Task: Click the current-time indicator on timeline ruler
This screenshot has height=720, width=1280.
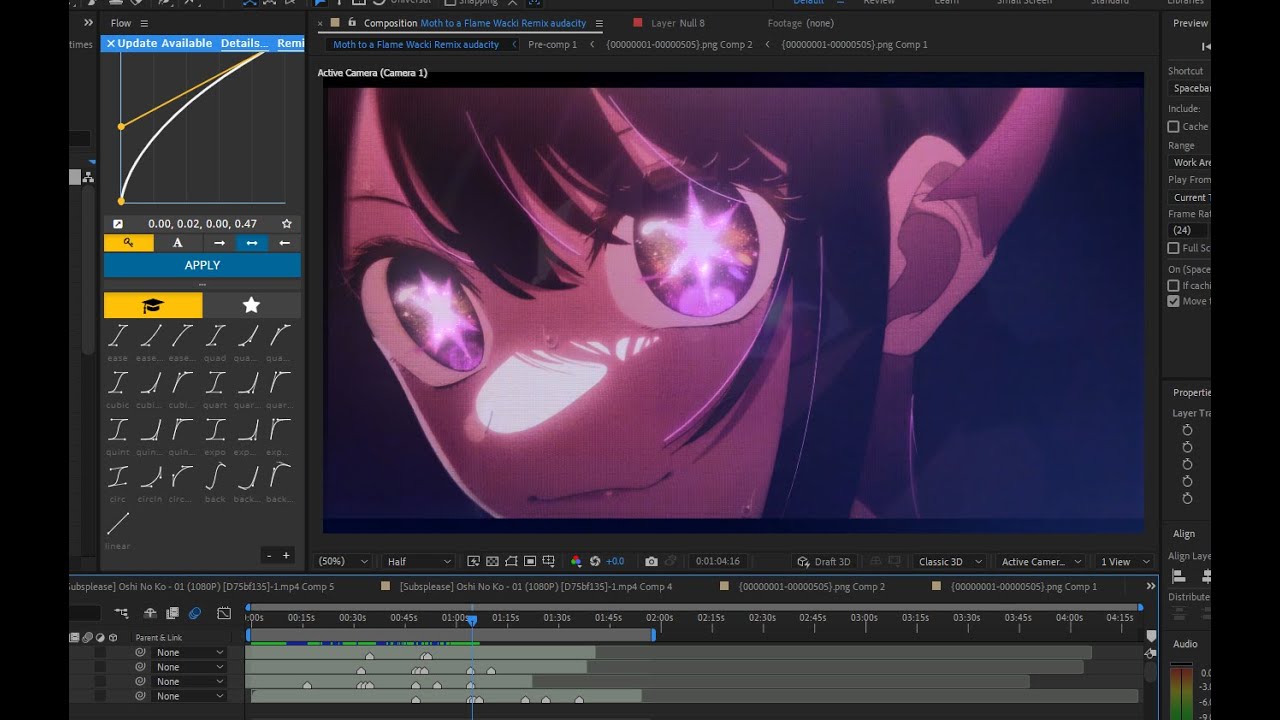Action: (x=471, y=619)
